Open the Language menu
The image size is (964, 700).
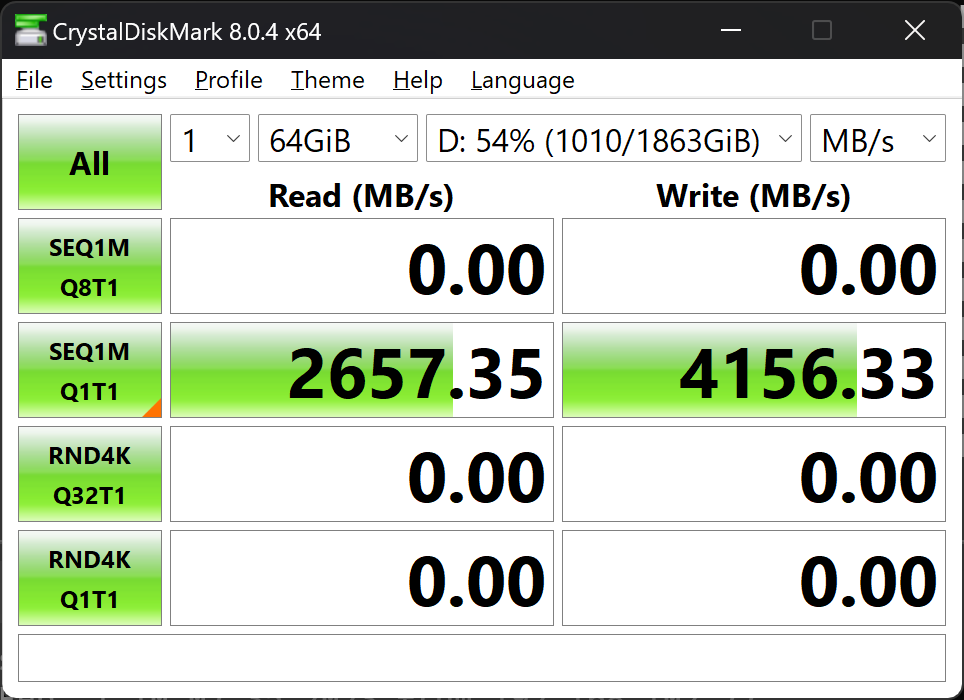click(x=523, y=81)
